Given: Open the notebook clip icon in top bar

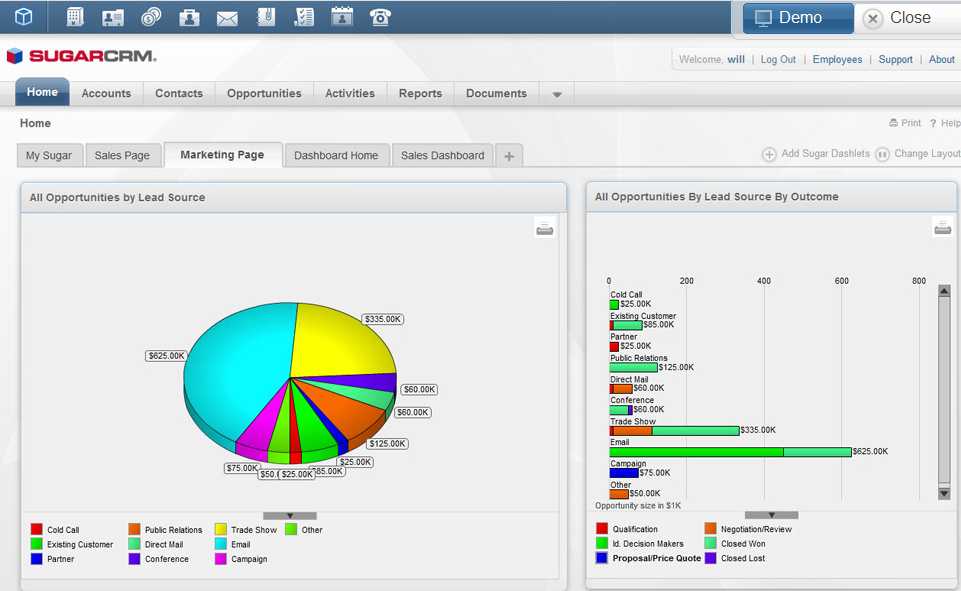Looking at the screenshot, I should [266, 17].
